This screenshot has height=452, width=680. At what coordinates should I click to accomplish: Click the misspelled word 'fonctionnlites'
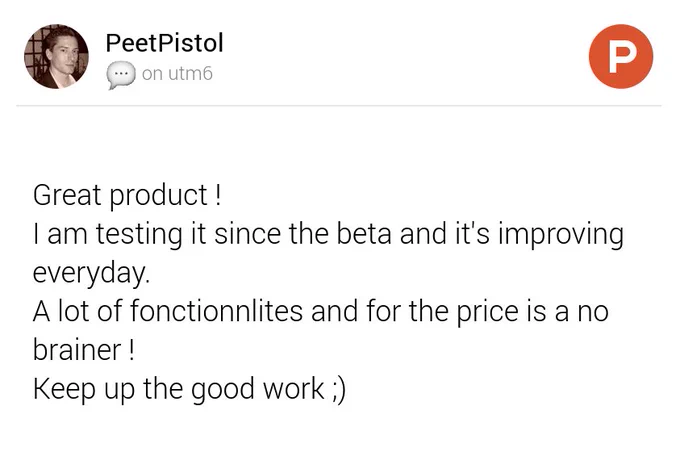click(216, 311)
